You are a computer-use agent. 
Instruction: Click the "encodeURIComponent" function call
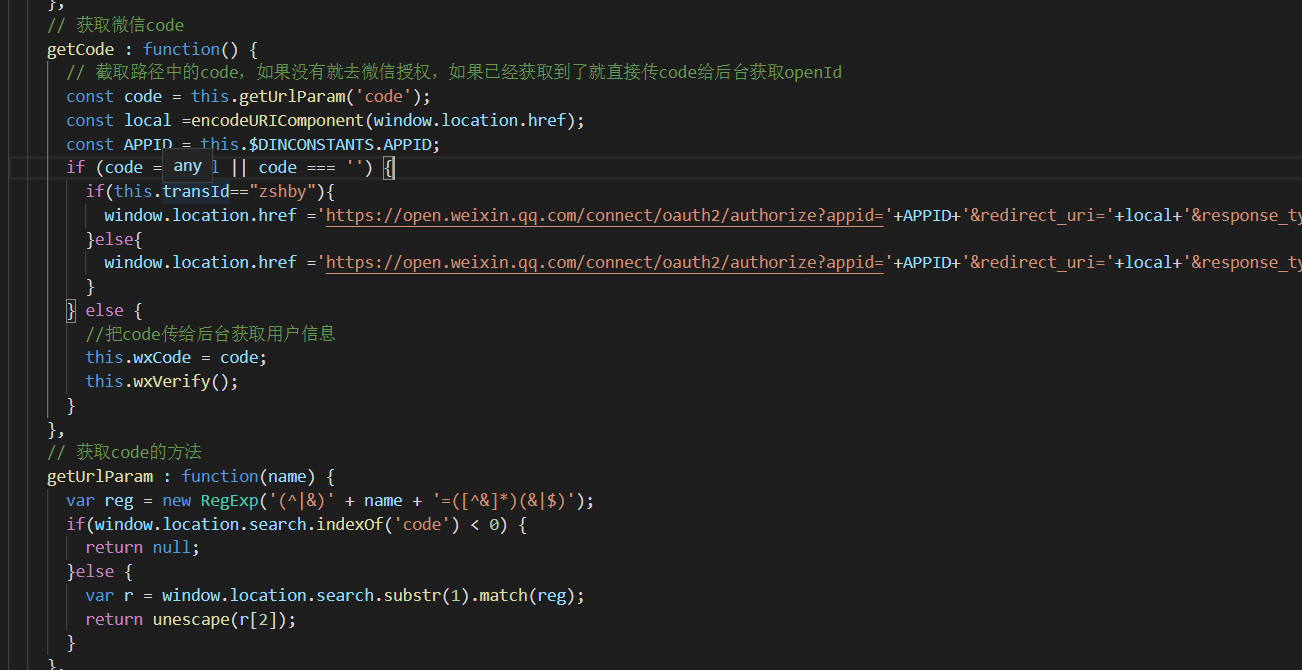point(278,120)
